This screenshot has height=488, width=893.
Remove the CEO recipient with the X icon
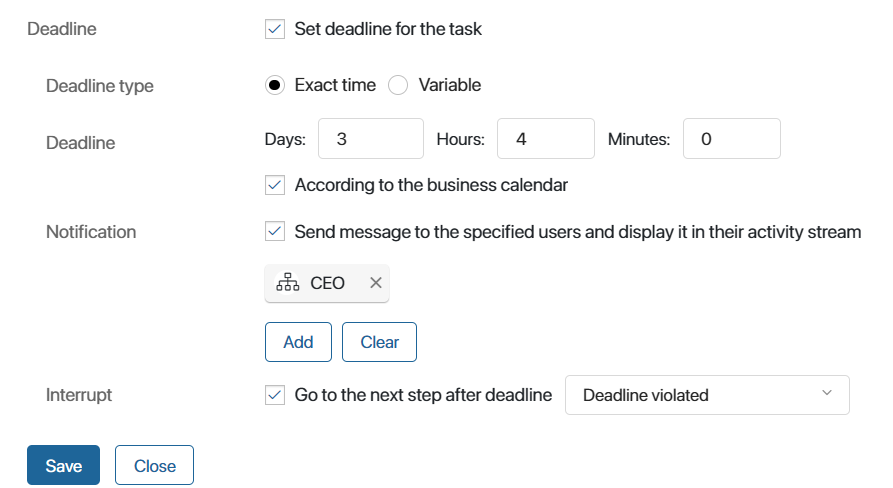click(x=375, y=282)
